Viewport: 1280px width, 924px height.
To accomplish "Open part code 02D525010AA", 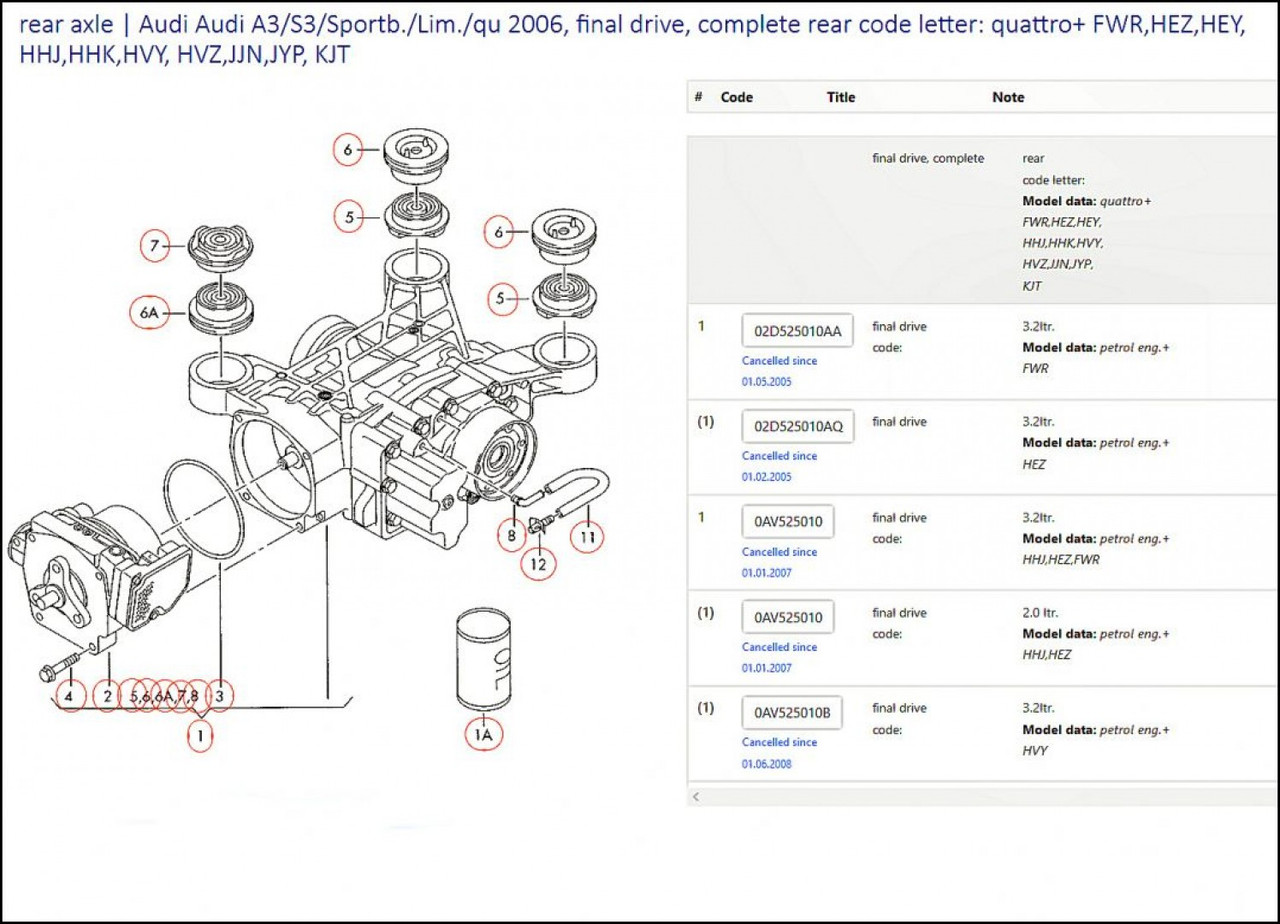I will 797,331.
